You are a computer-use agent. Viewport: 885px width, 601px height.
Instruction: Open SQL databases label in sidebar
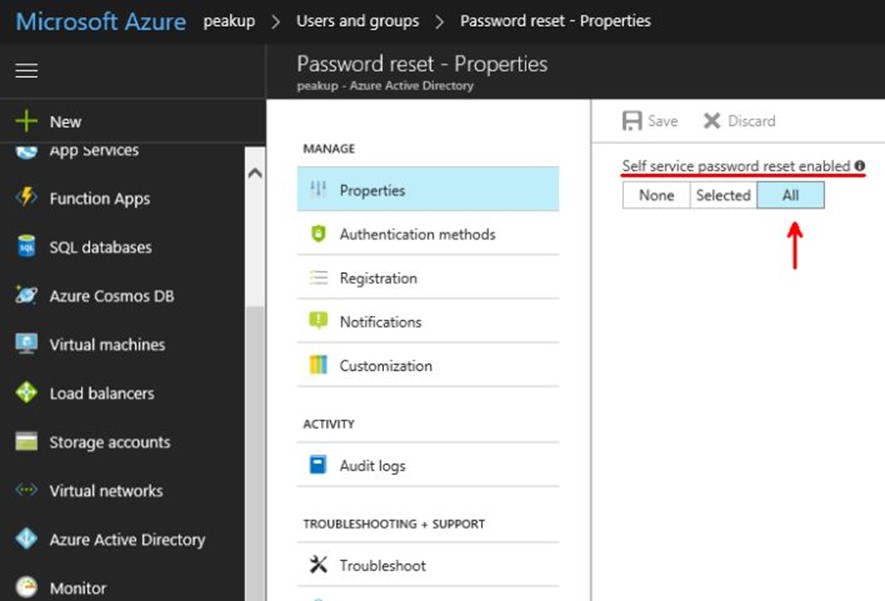[x=100, y=247]
